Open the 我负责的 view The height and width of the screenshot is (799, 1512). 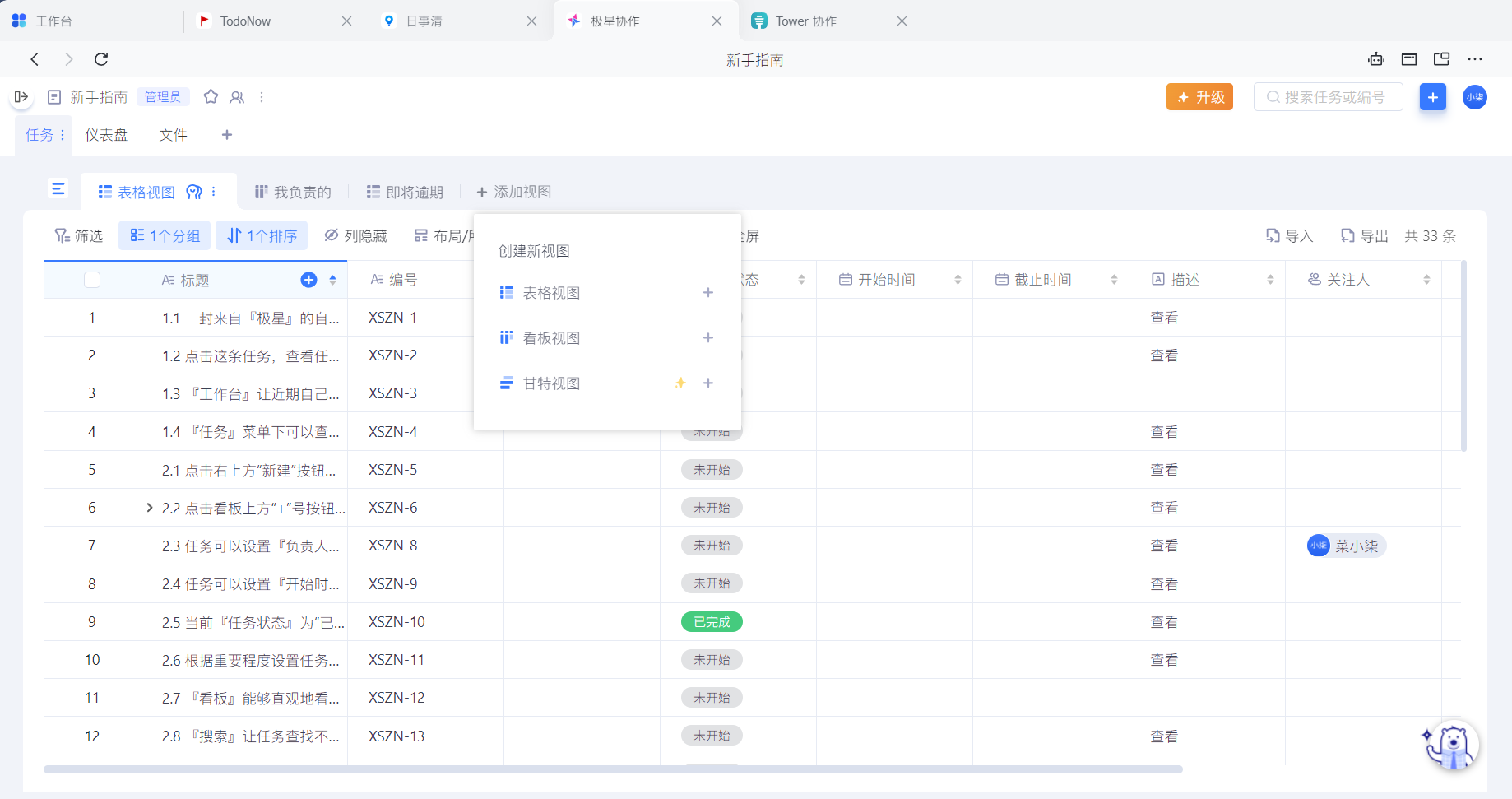click(292, 192)
